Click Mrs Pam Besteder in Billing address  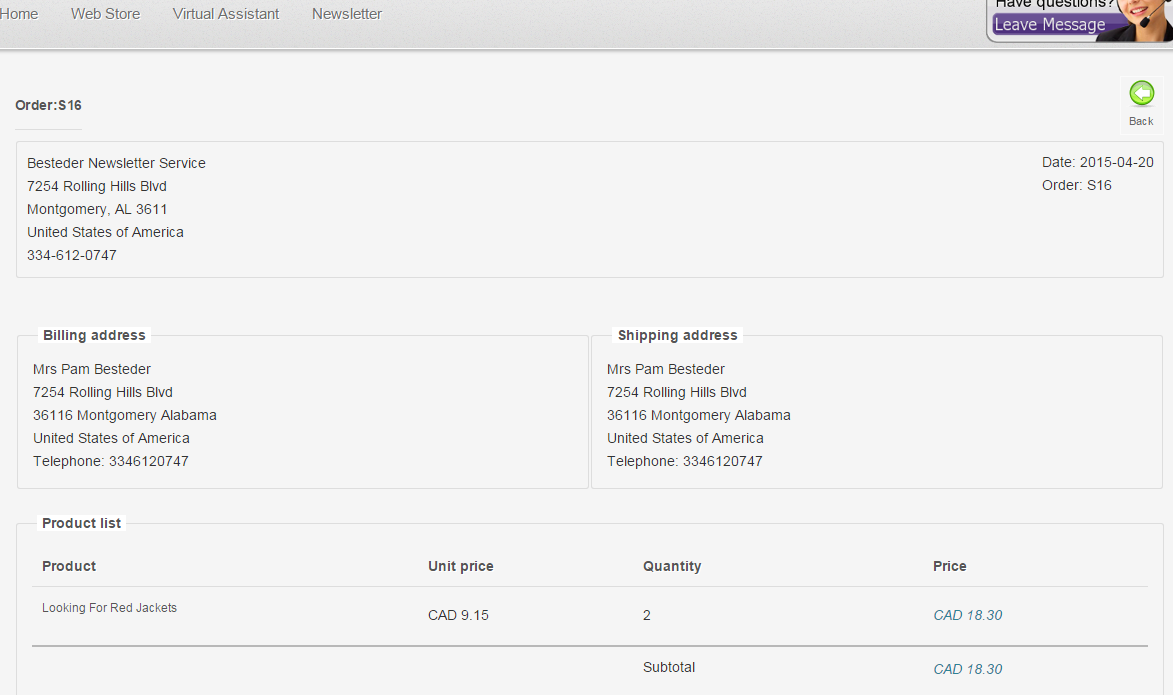pyautogui.click(x=92, y=369)
